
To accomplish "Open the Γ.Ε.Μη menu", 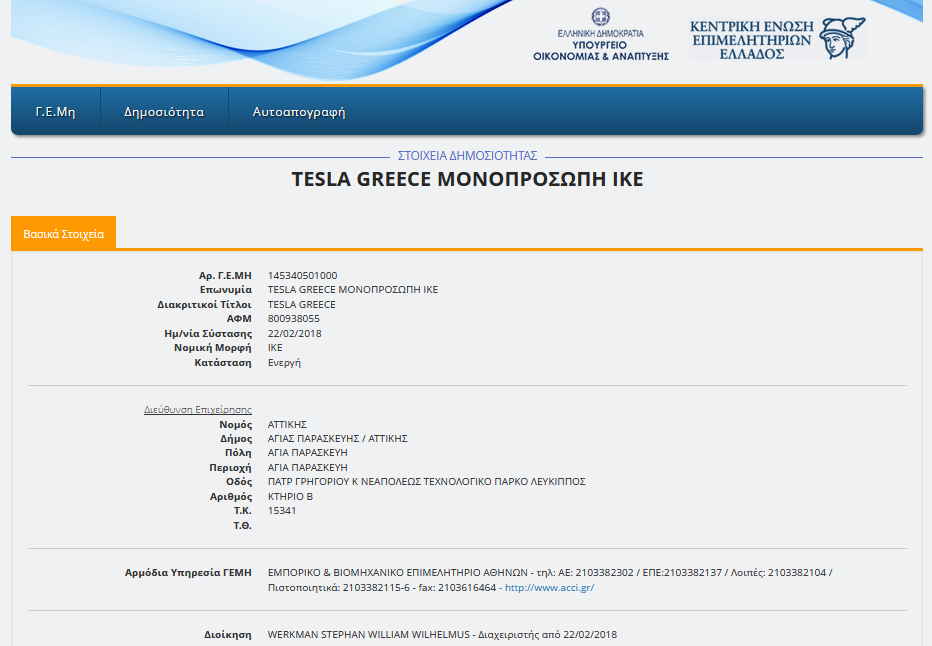I will [55, 112].
